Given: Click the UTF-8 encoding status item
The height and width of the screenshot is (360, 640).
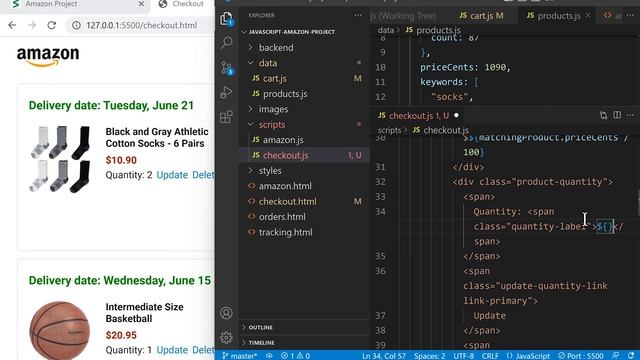Looking at the screenshot, I should [463, 356].
